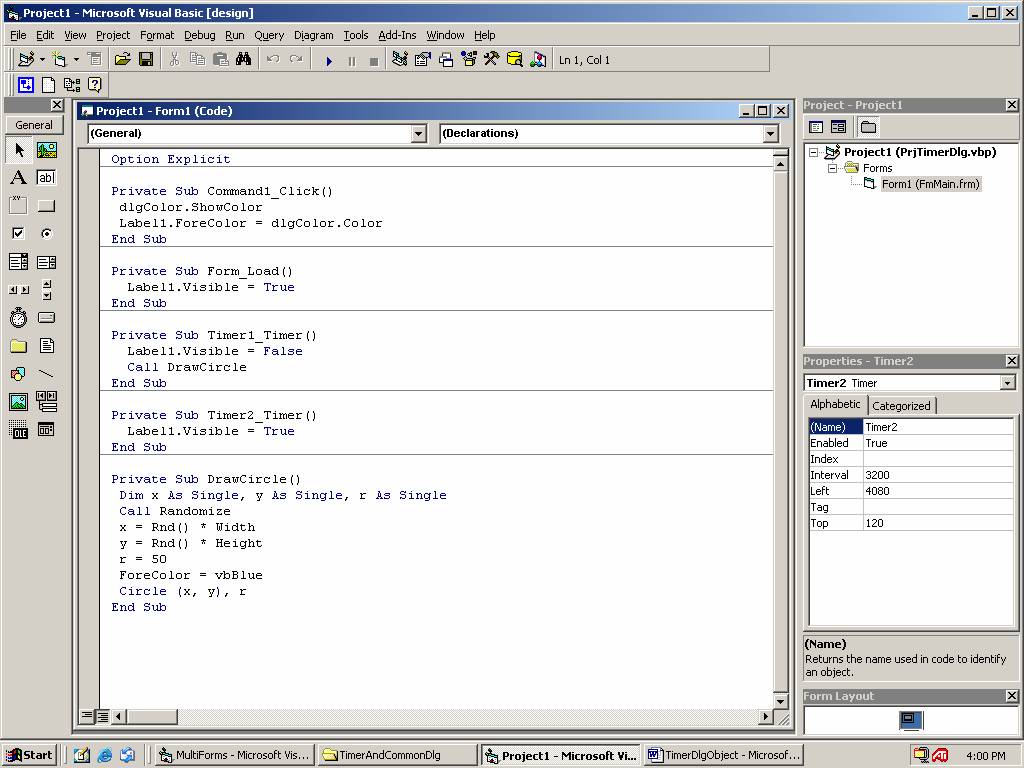Switch to Procedure View
The height and width of the screenshot is (768, 1024).
[87, 716]
